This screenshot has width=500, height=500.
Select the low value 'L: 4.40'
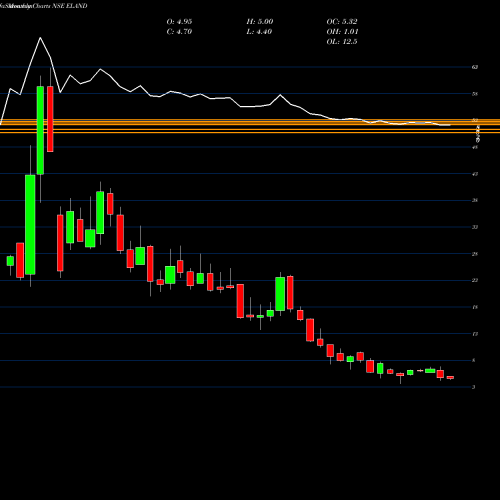(x=259, y=32)
